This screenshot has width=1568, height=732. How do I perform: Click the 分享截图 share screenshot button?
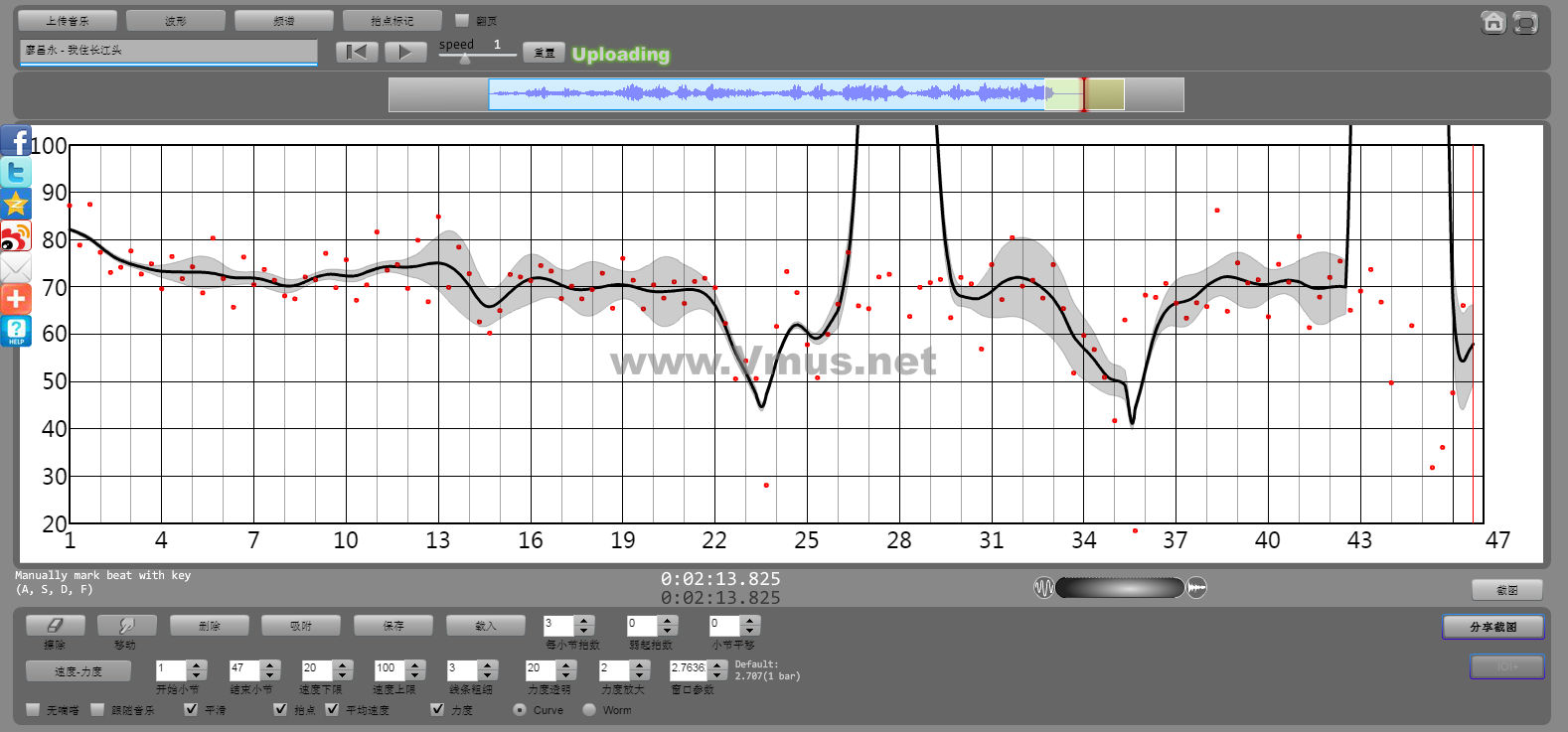[x=1492, y=627]
